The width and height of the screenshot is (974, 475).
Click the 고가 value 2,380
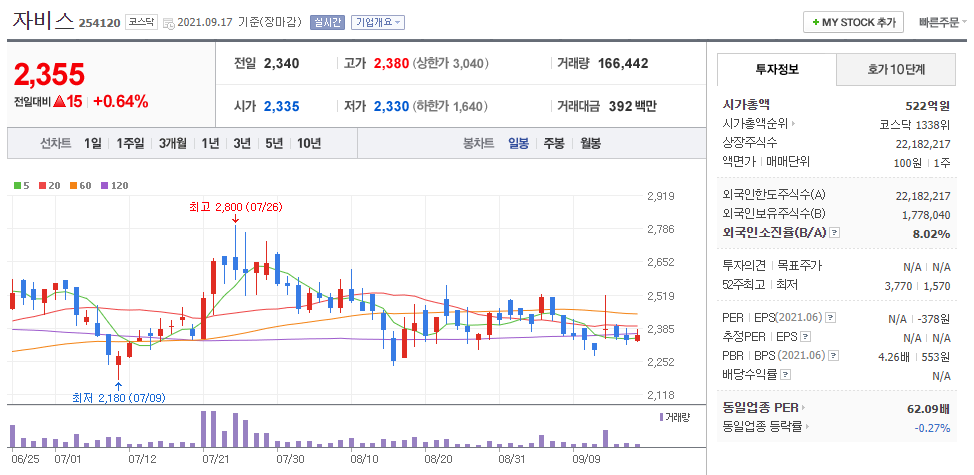click(x=391, y=63)
